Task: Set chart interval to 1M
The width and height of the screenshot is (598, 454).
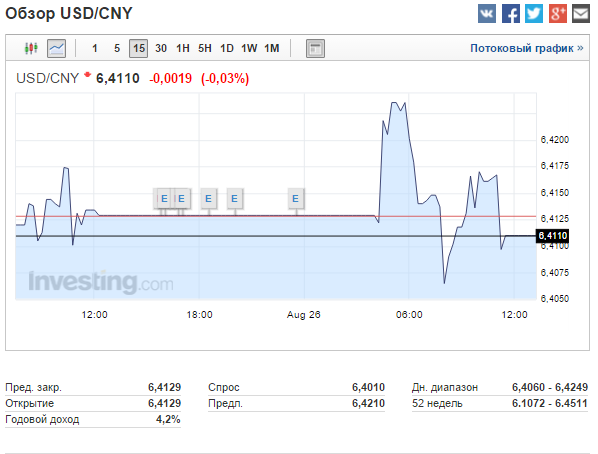Action: 272,48
